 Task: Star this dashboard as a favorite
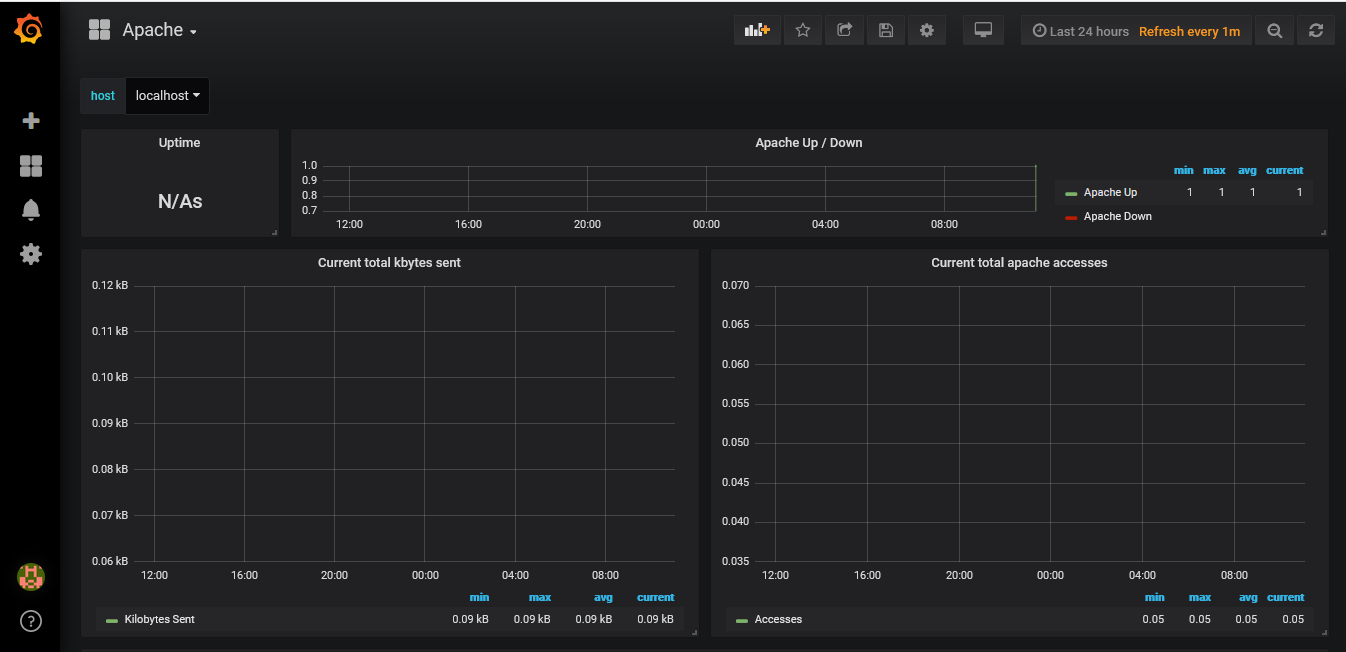[801, 30]
